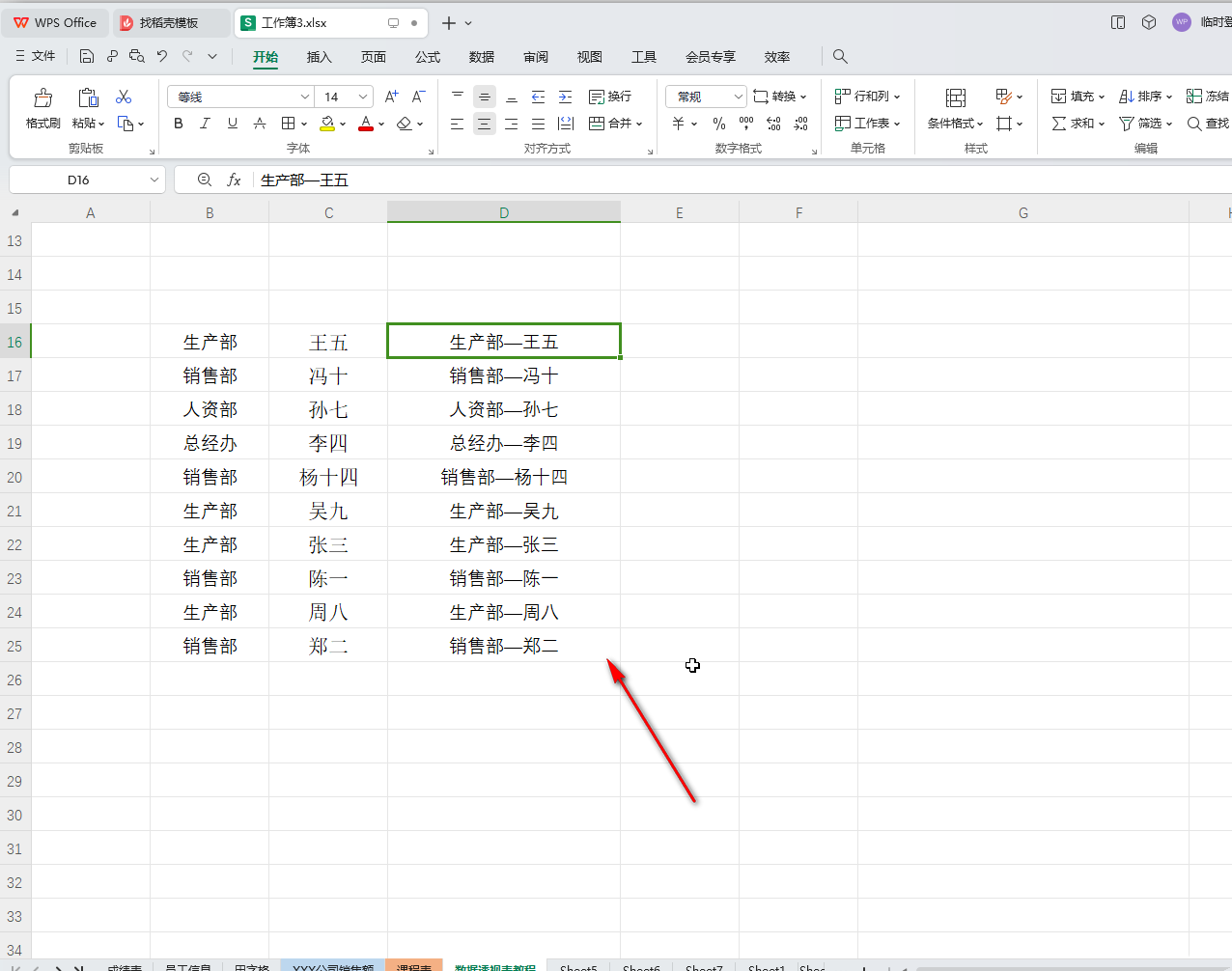Viewport: 1232px width, 971px height.
Task: Open the font name 等线 dropdown
Action: coord(305,97)
